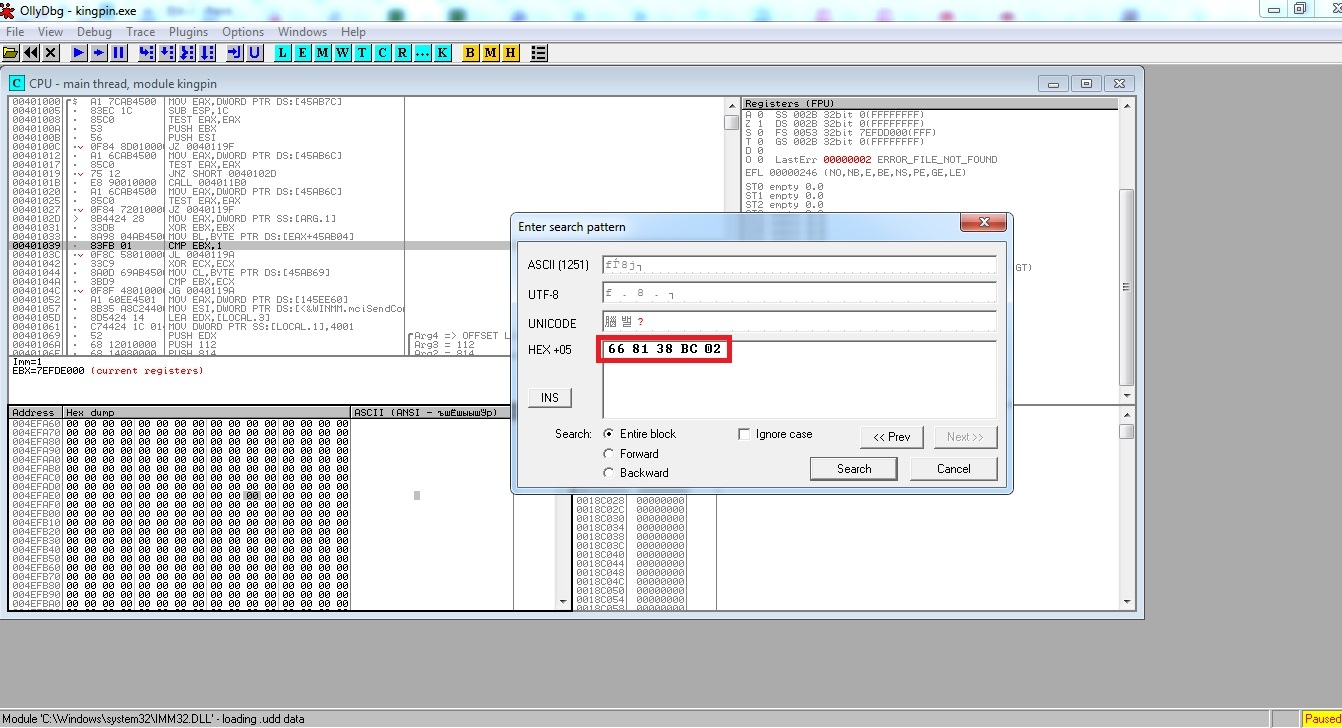Click into the ASCII (1251) pattern field

pyautogui.click(x=799, y=265)
